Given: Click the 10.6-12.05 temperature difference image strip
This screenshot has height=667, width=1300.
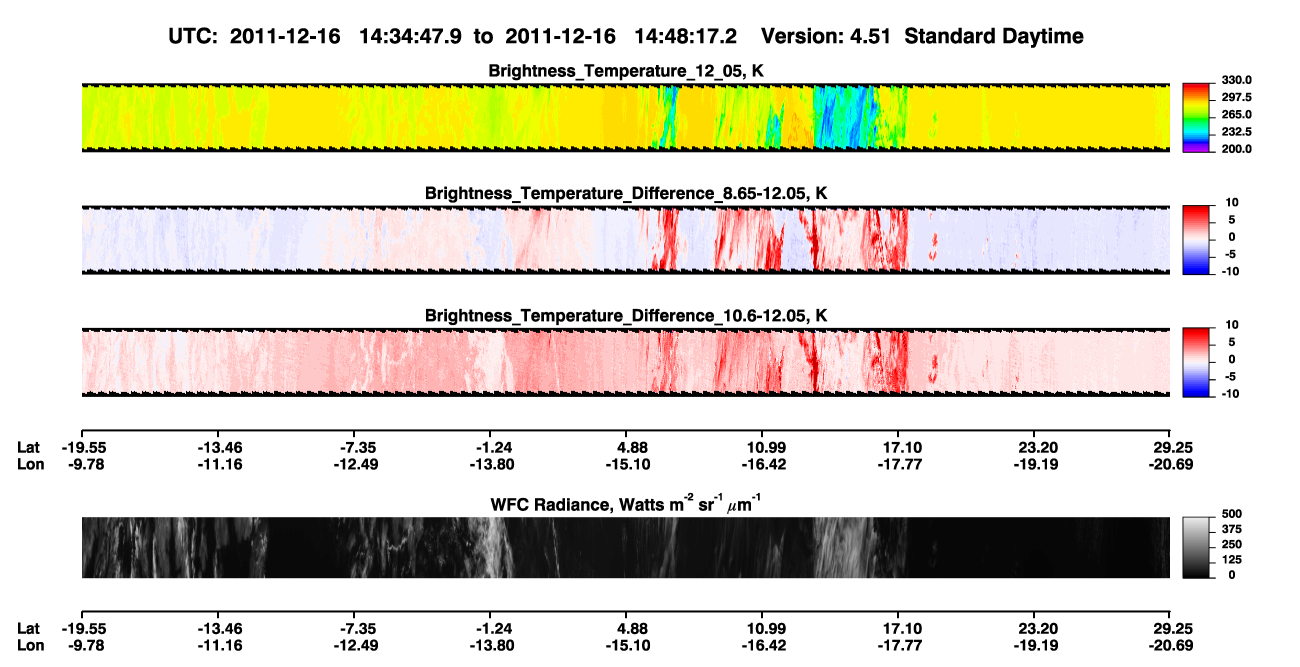Looking at the screenshot, I should point(625,363).
